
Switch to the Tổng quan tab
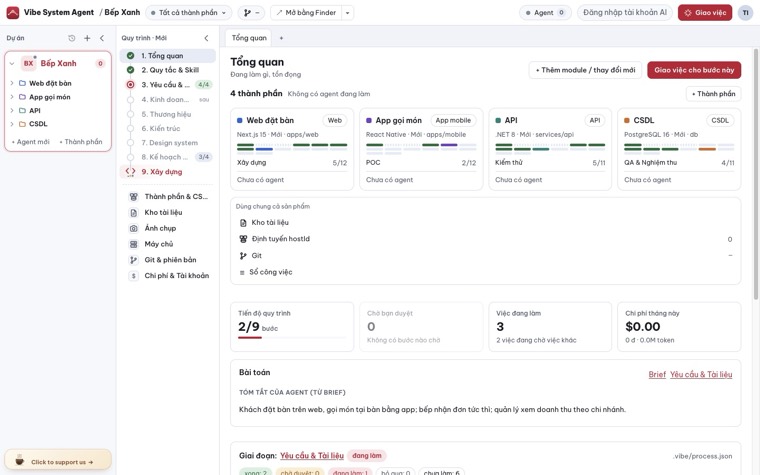point(249,38)
